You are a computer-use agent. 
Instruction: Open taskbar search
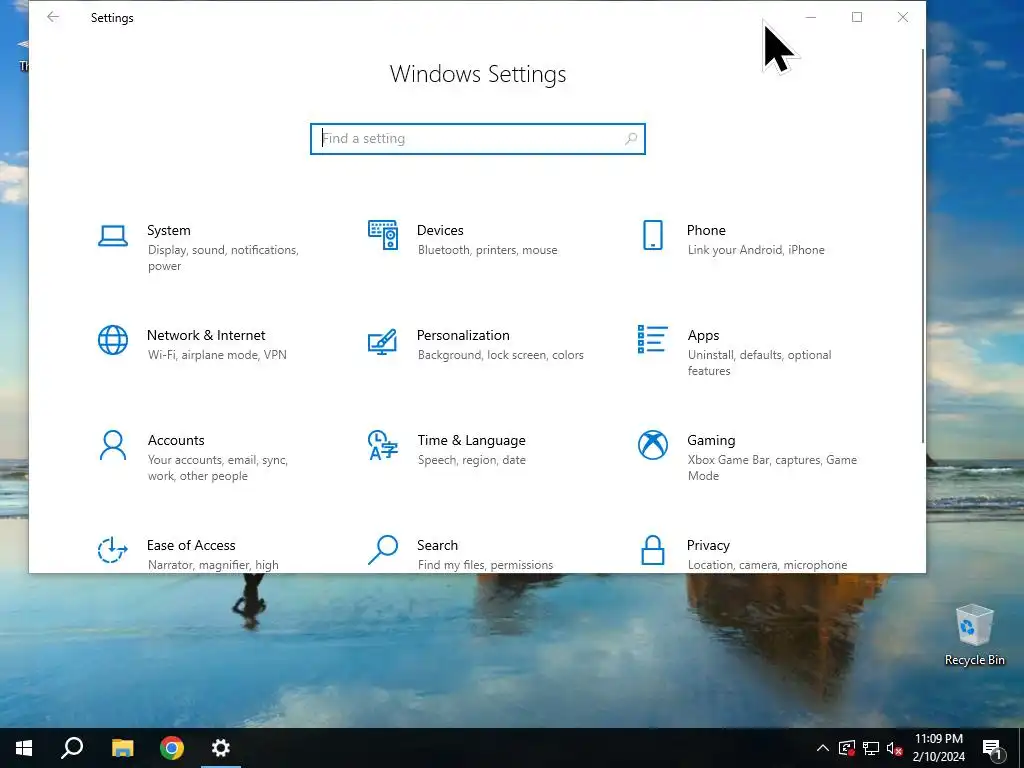click(x=72, y=748)
